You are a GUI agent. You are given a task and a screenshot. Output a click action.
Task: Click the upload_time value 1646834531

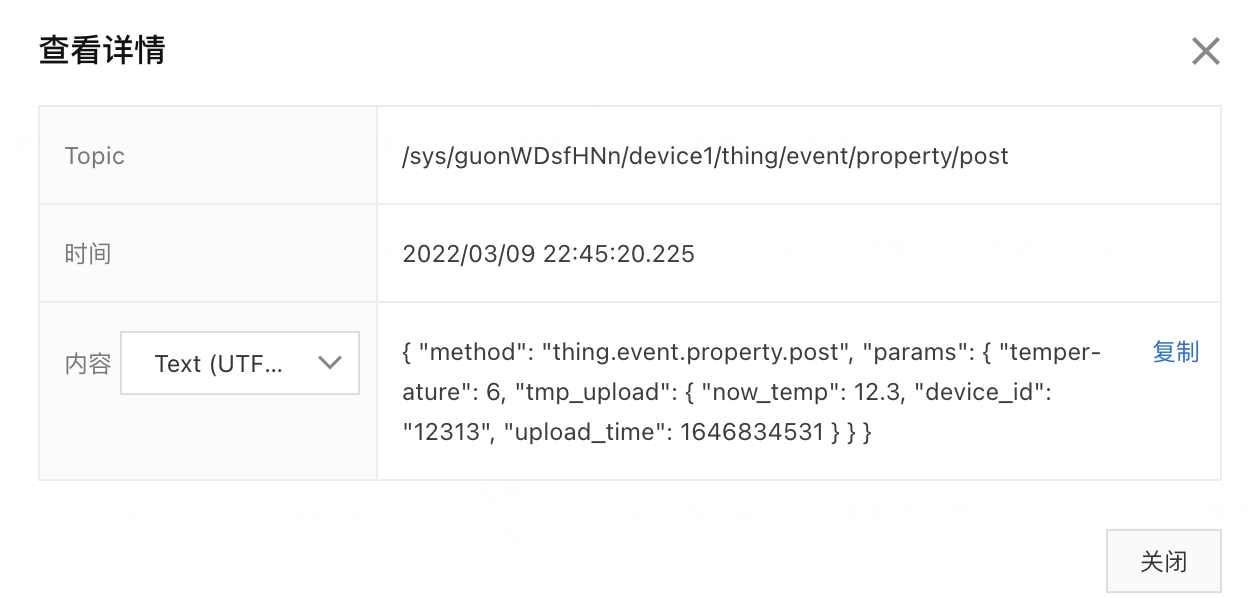[752, 433]
